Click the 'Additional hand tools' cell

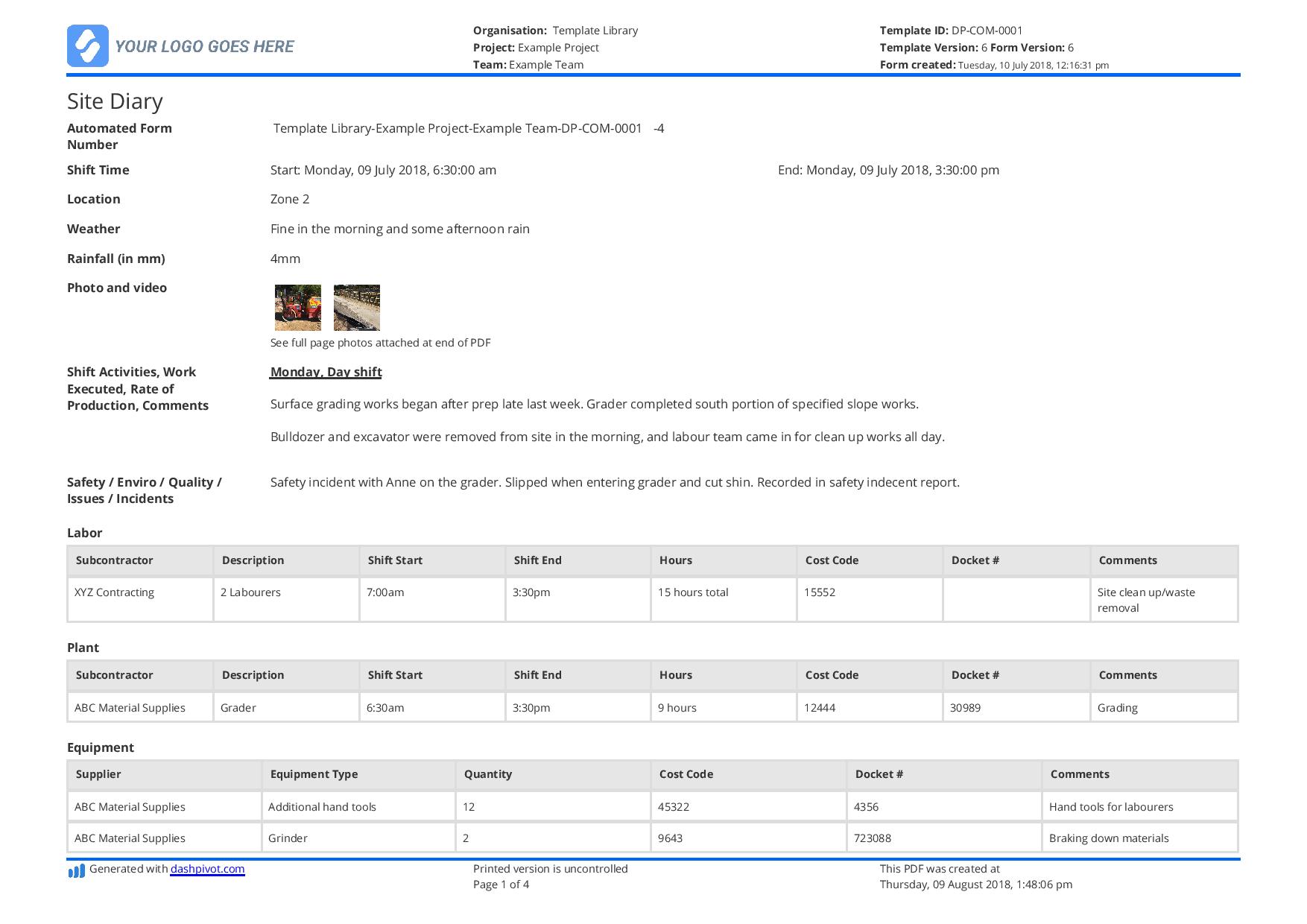pos(358,806)
